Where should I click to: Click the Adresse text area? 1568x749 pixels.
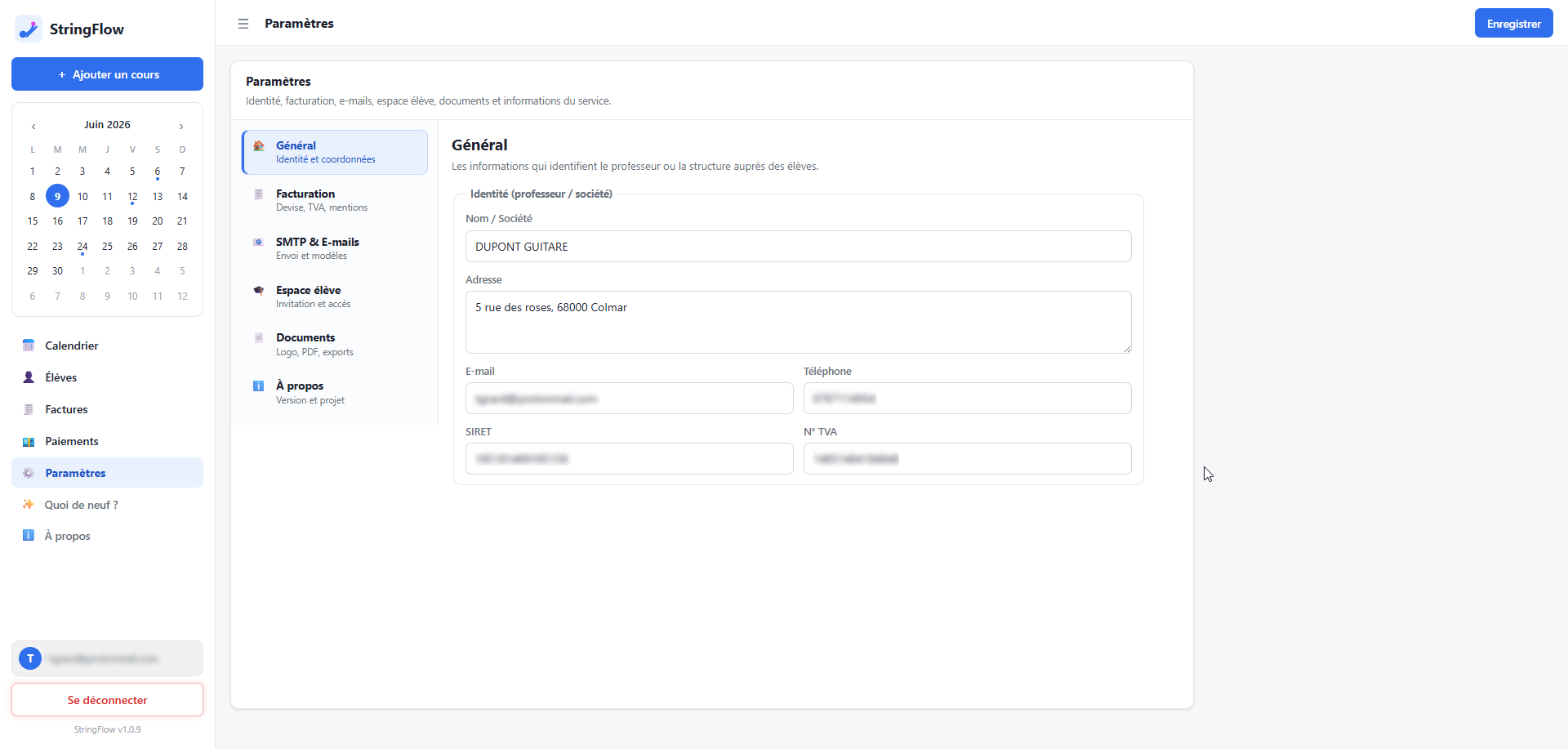click(x=798, y=322)
